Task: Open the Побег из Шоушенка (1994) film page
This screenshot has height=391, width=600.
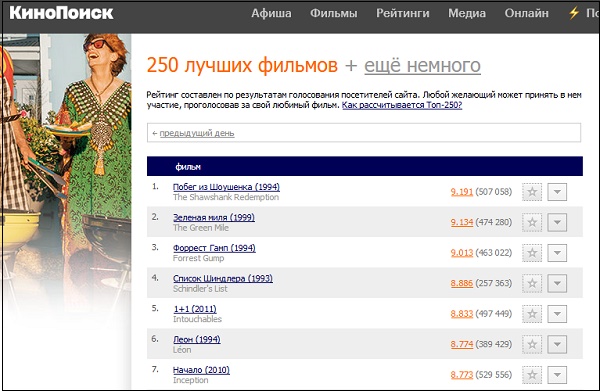Action: click(x=226, y=187)
